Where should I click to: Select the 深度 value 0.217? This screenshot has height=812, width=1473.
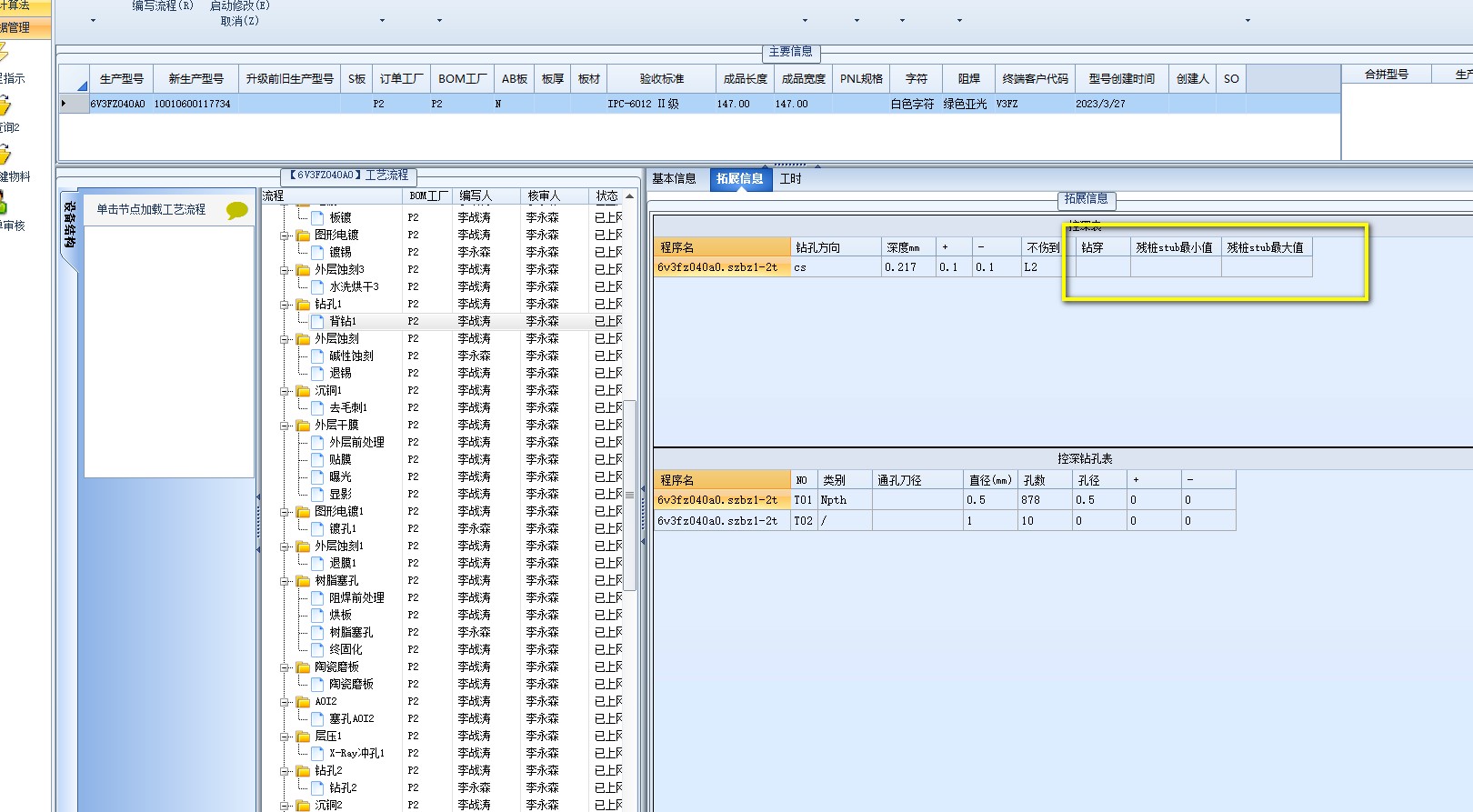tap(908, 267)
